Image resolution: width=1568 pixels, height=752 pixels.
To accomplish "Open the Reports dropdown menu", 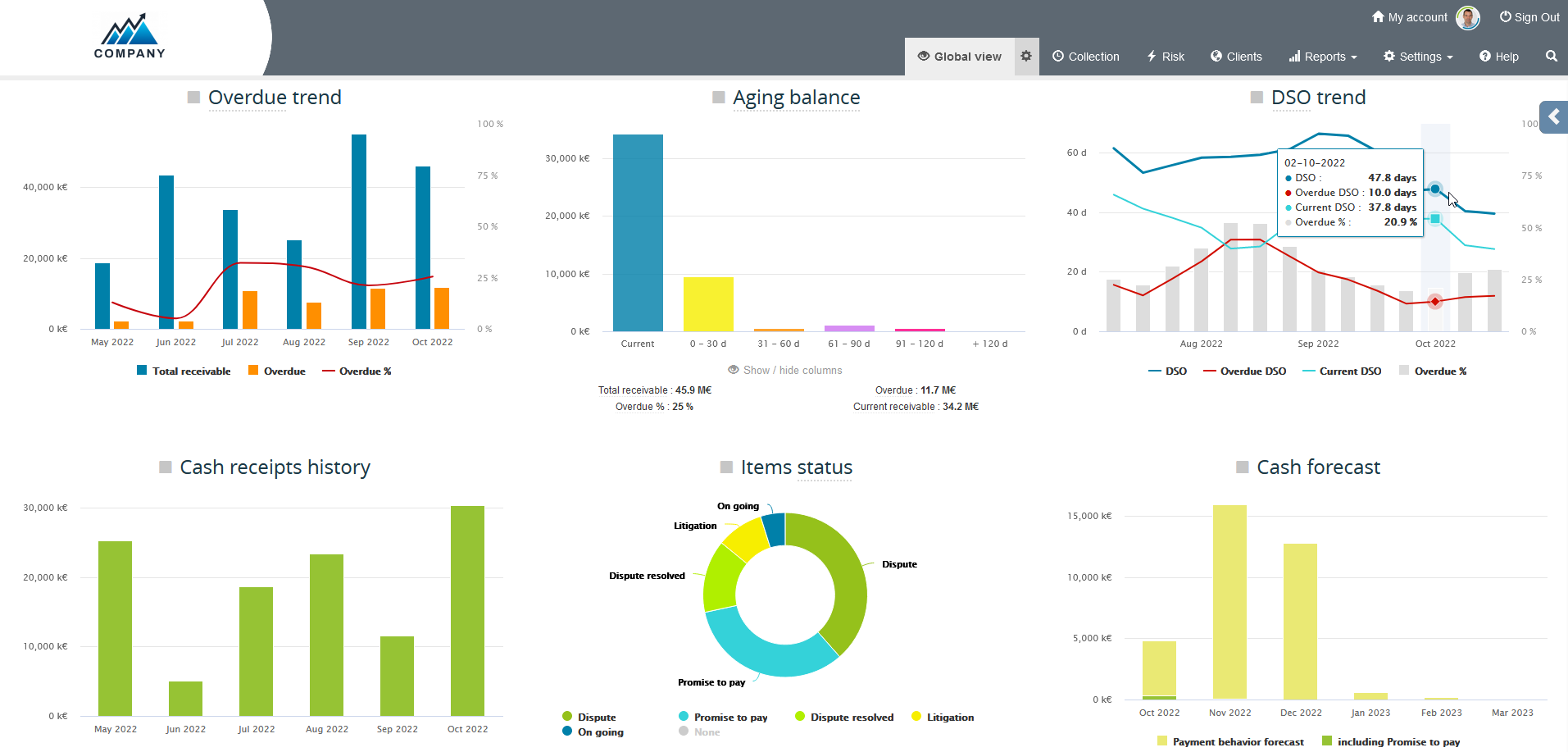I will click(x=1323, y=57).
